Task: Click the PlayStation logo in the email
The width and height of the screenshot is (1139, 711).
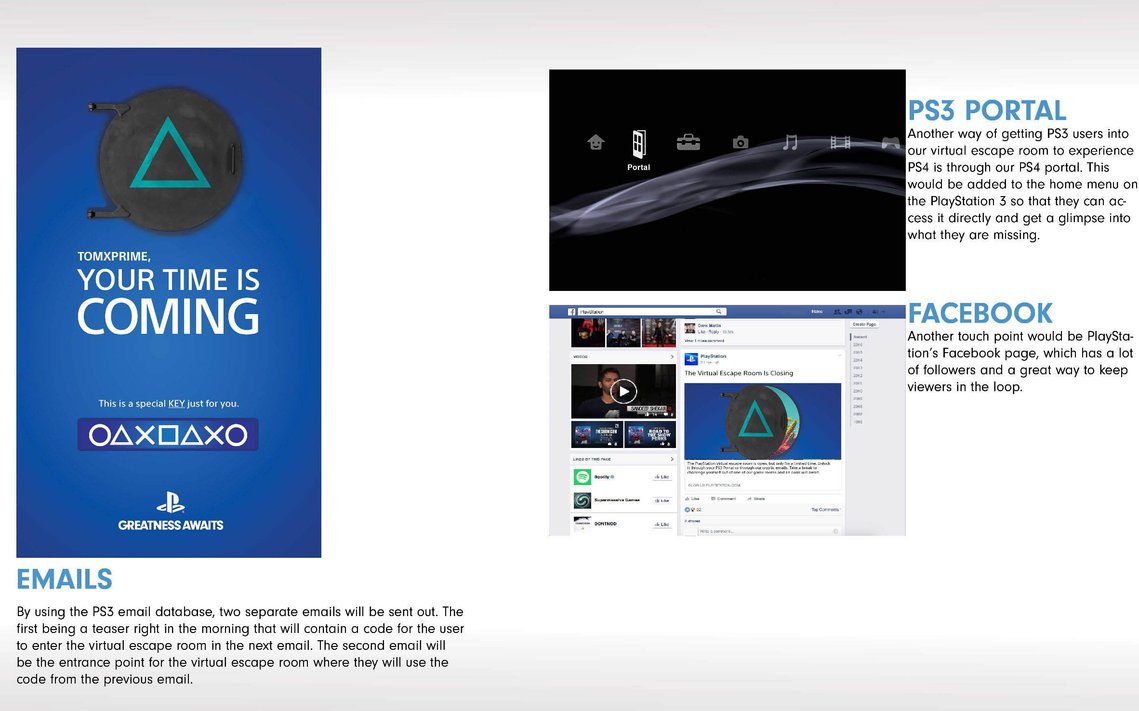Action: pyautogui.click(x=170, y=503)
